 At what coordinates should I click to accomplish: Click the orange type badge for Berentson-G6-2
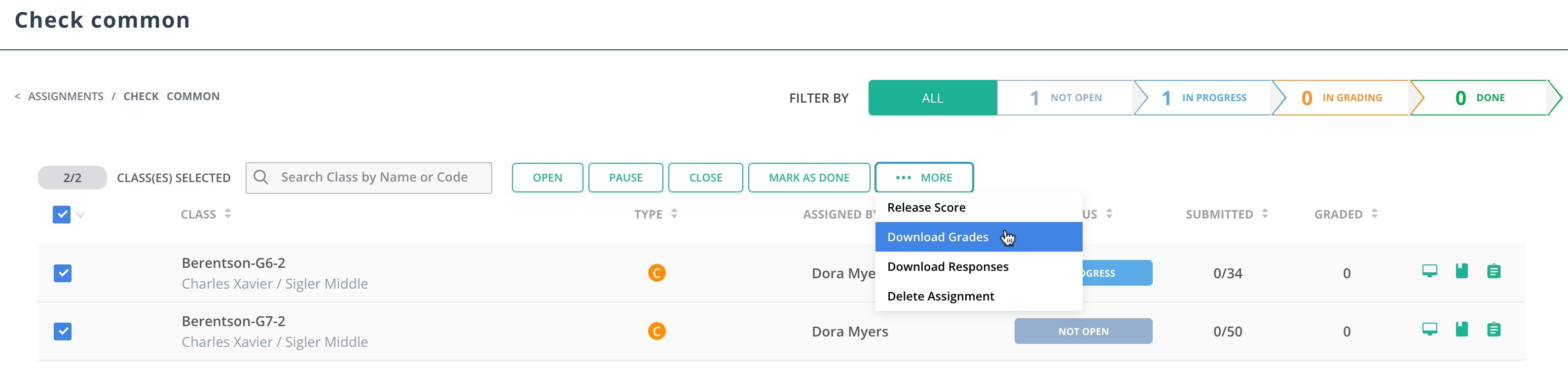click(x=656, y=273)
